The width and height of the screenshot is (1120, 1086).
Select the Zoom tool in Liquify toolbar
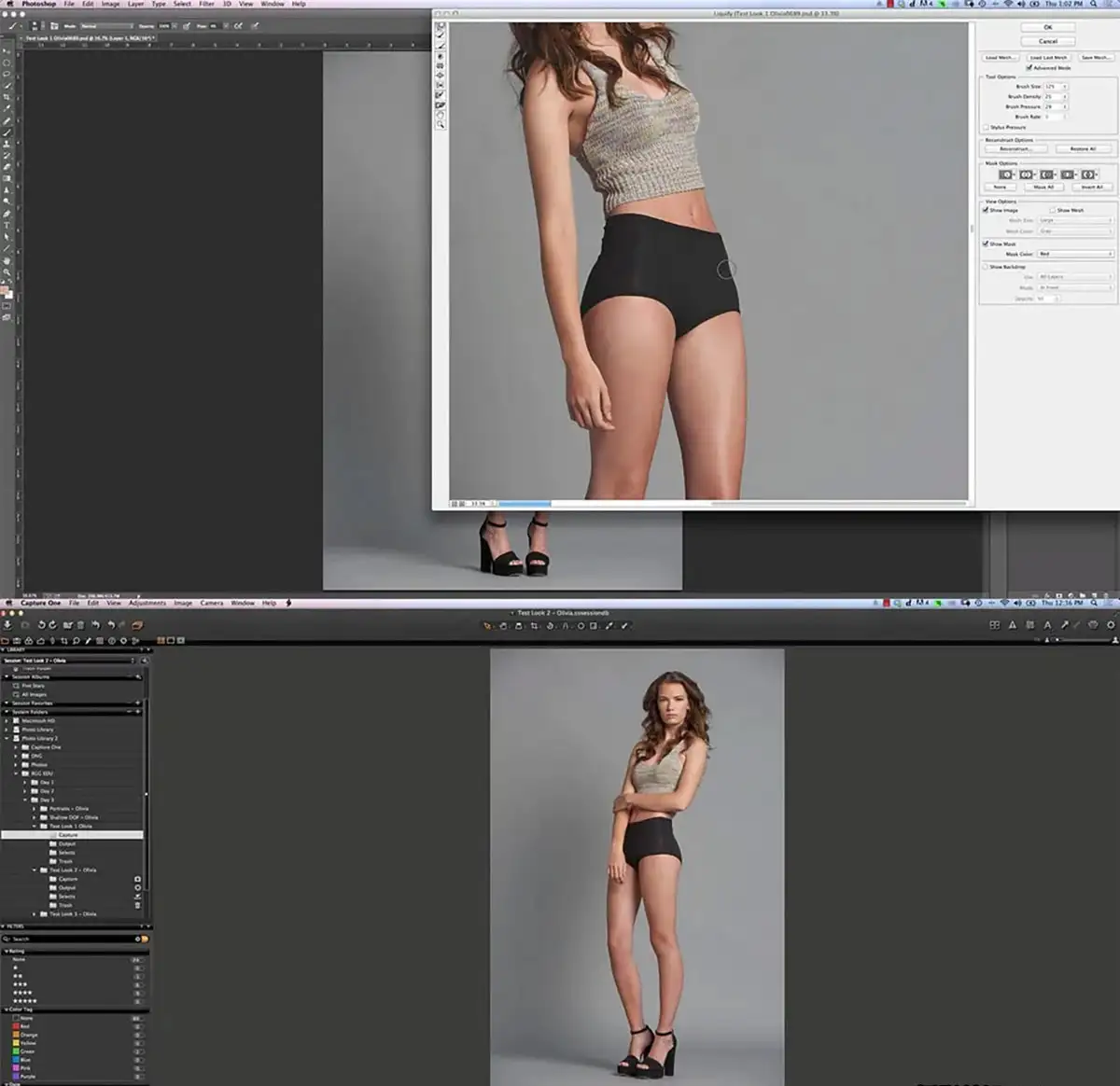pos(441,124)
